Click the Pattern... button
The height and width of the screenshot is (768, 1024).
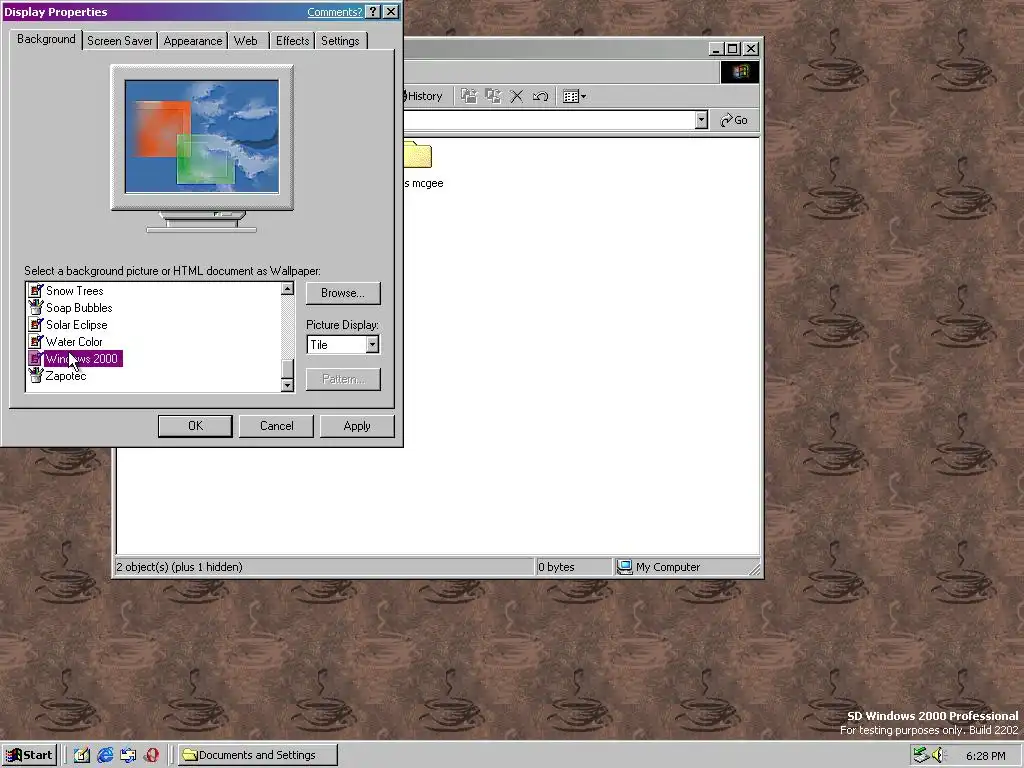[343, 379]
